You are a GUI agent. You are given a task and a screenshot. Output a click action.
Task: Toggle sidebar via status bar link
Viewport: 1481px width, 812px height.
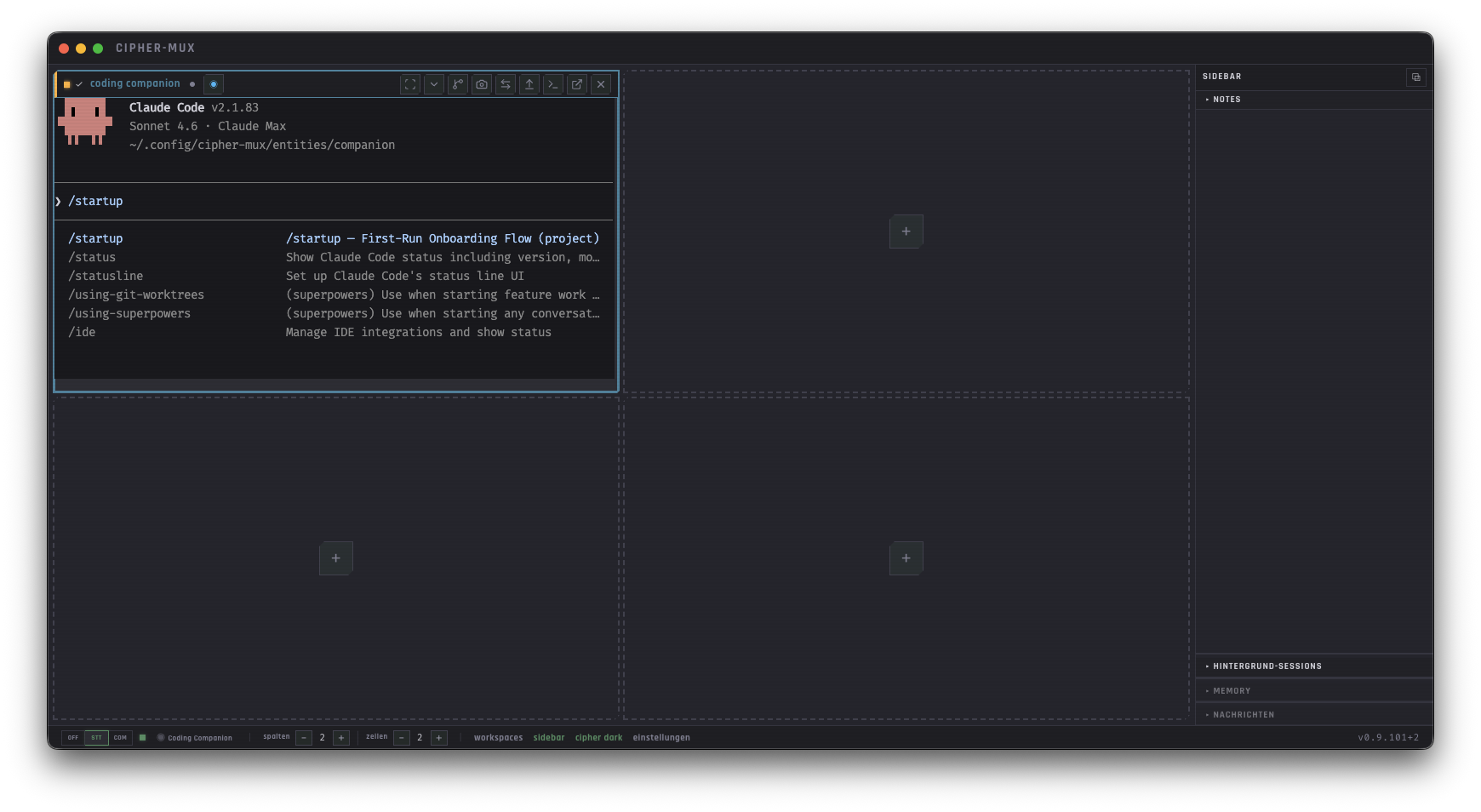pos(549,738)
